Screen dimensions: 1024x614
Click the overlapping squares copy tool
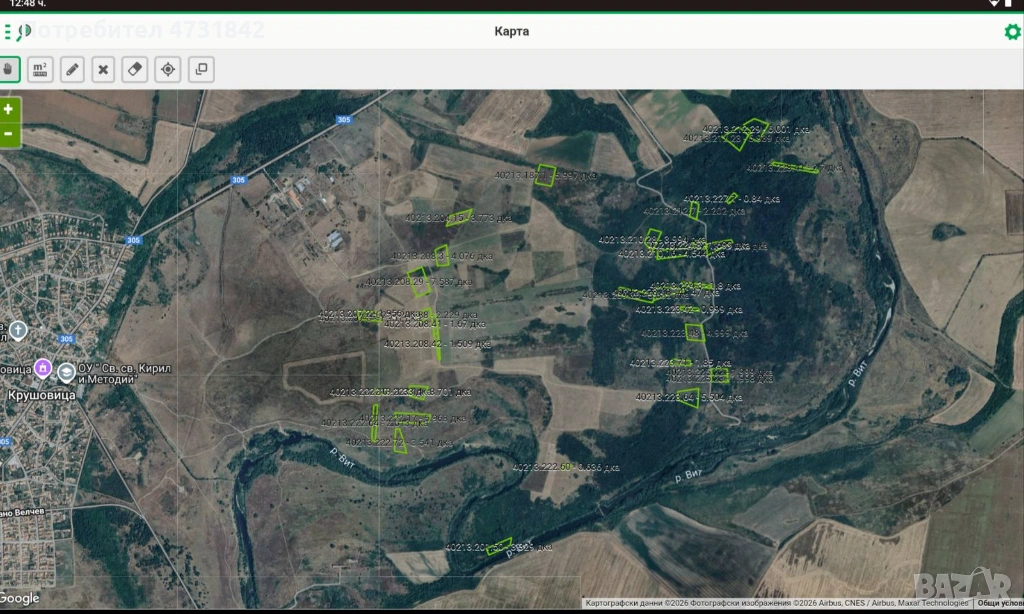[x=200, y=69]
